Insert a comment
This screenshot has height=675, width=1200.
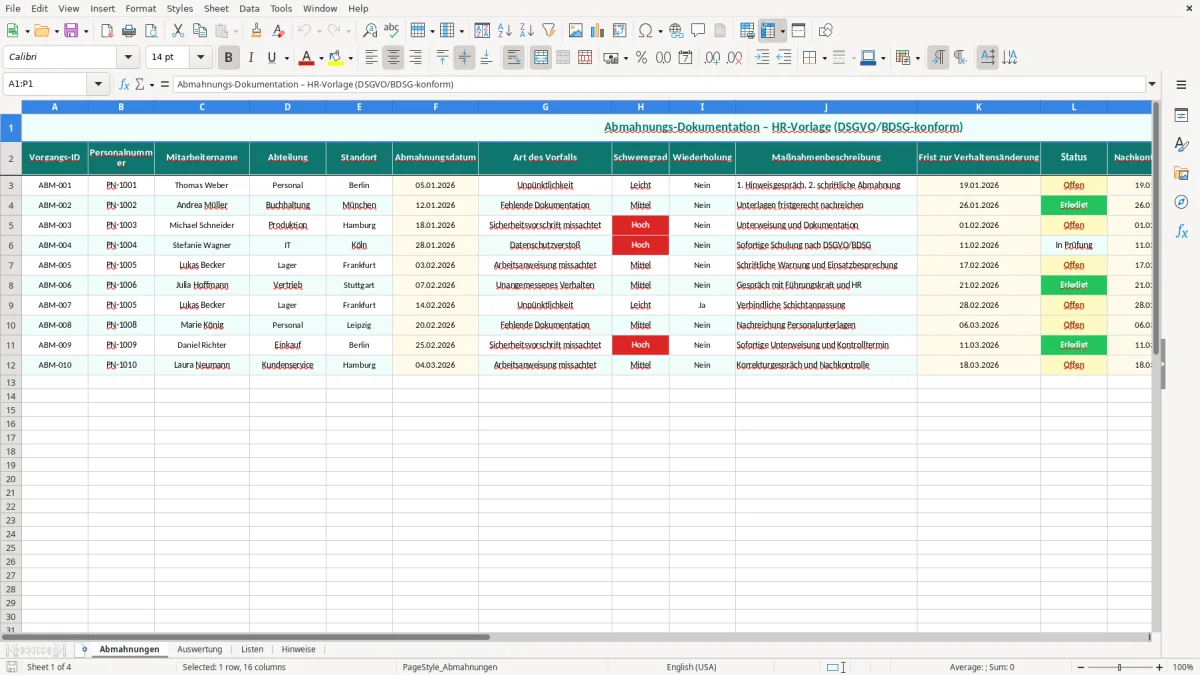pyautogui.click(x=698, y=31)
